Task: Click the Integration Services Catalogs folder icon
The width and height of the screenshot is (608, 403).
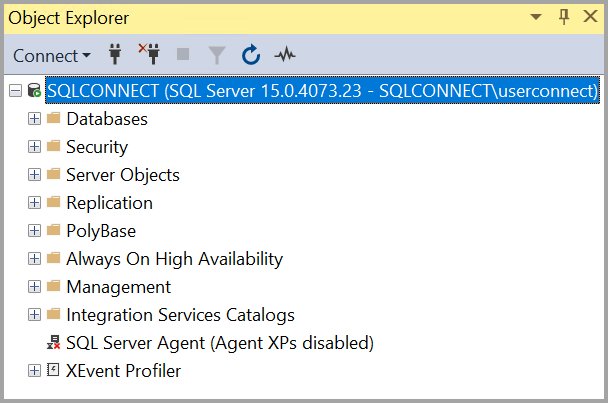Action: tap(54, 314)
